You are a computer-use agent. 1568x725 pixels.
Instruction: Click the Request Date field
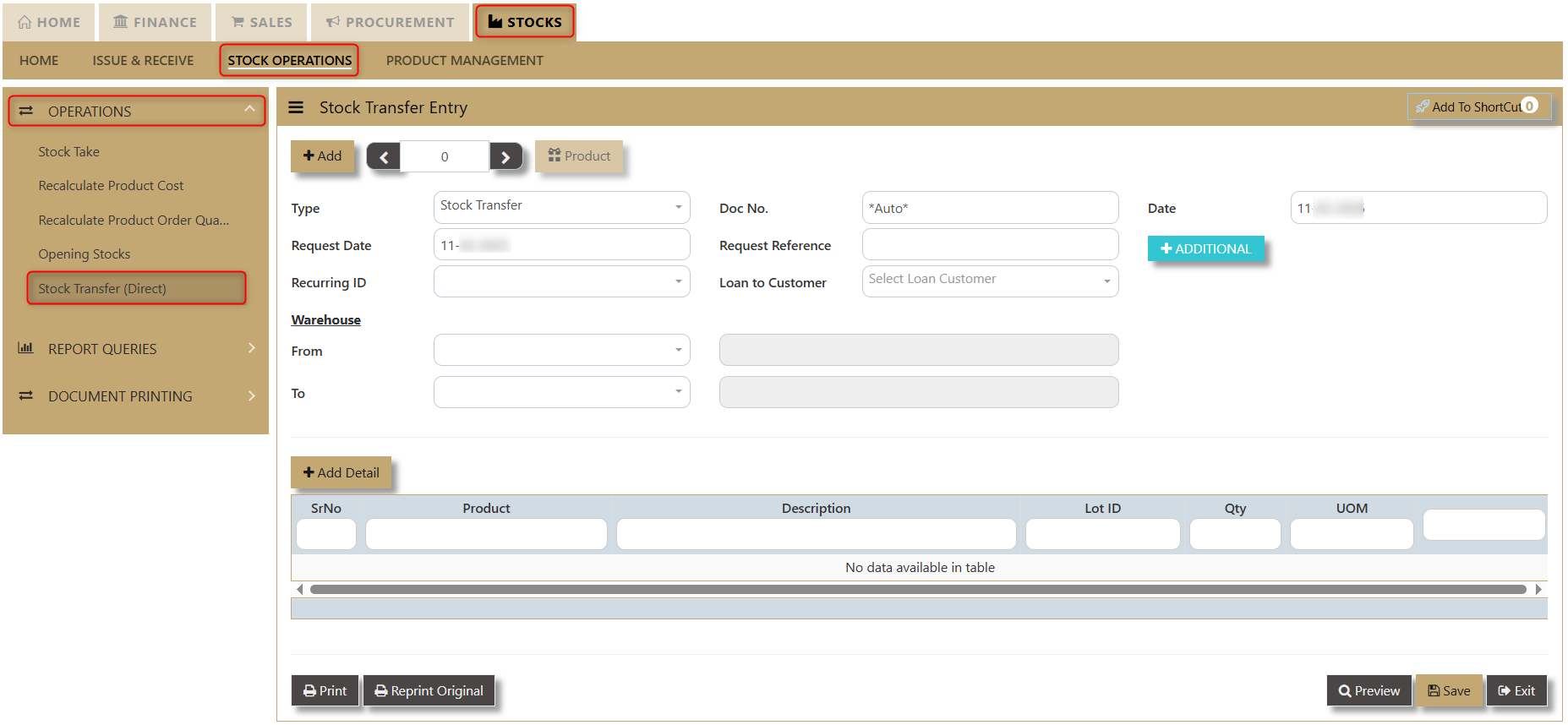point(561,245)
